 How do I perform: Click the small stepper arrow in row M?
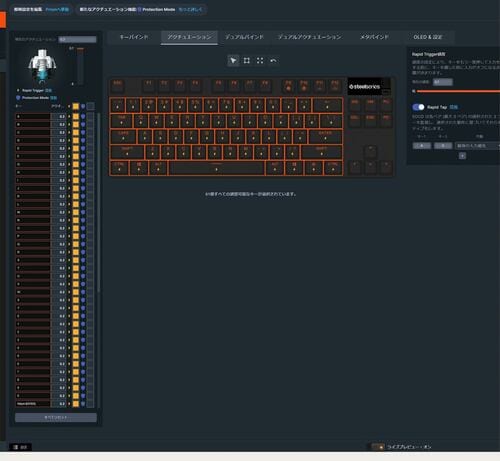tap(69, 212)
